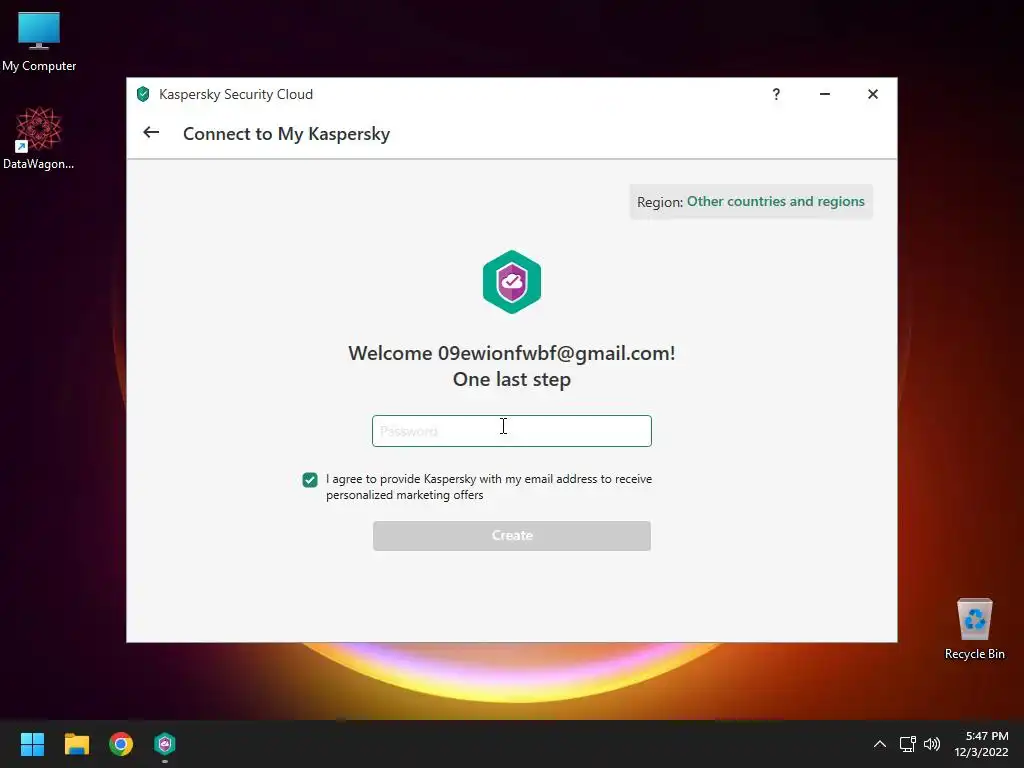Select the Recycle Bin desktop icon
This screenshot has height=768, width=1024.
pyautogui.click(x=974, y=628)
